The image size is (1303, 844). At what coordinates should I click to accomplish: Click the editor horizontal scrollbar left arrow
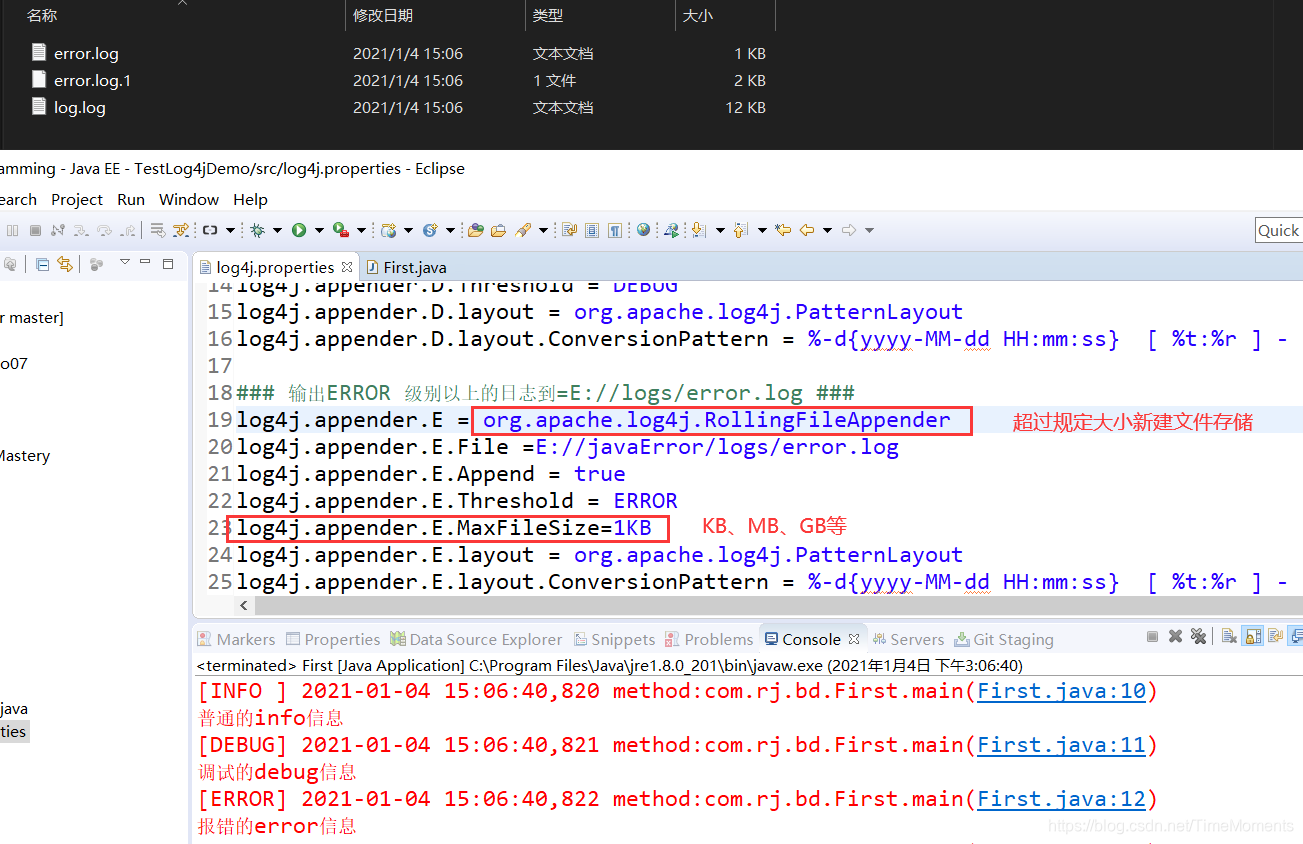[x=244, y=606]
